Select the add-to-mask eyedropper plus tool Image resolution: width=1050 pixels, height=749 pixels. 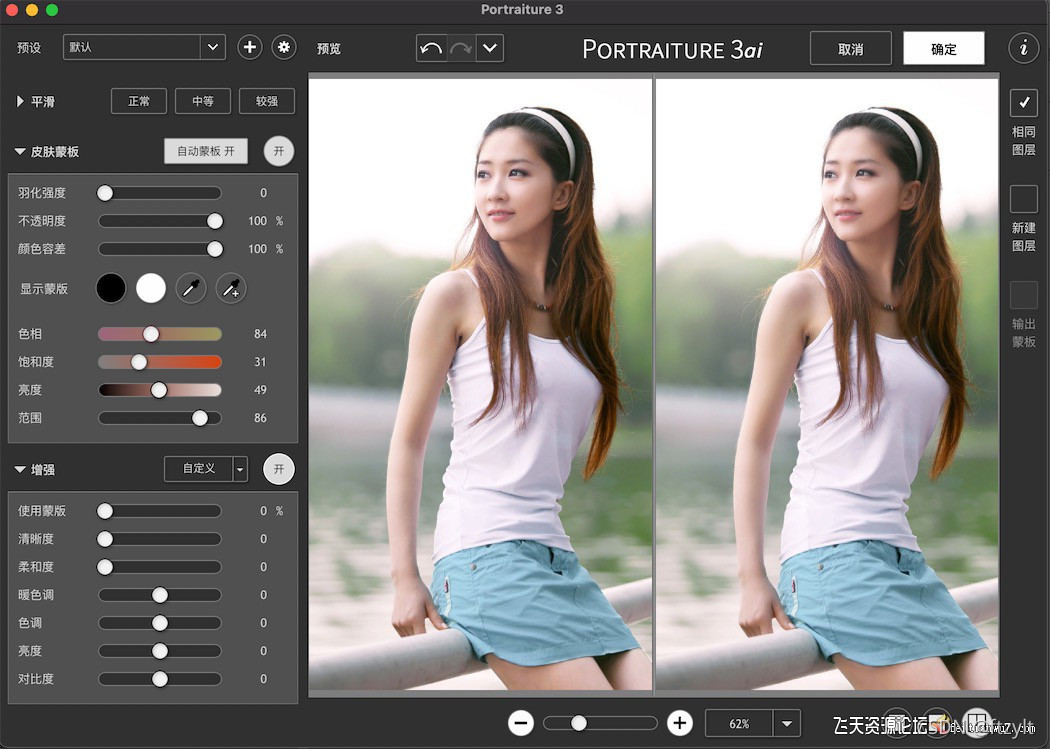[231, 288]
